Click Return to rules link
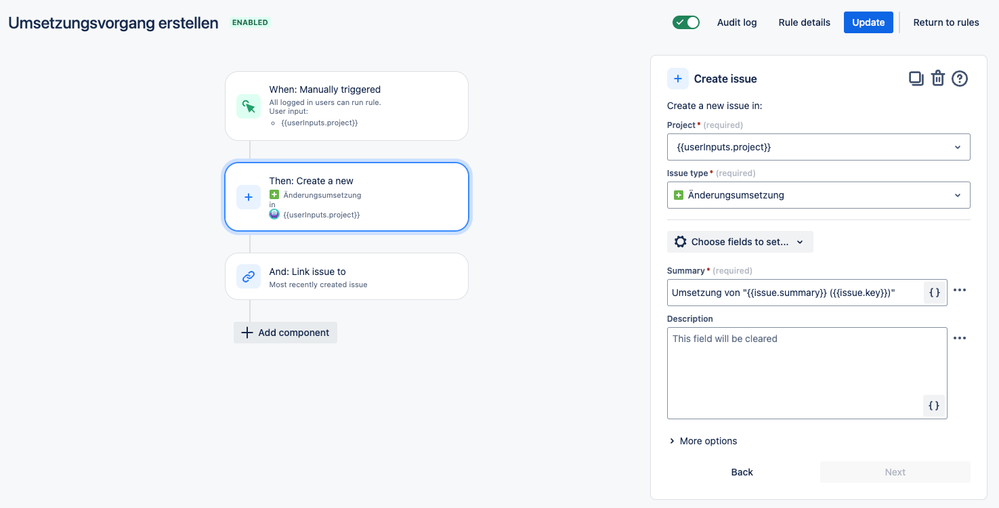This screenshot has width=999, height=508. coord(946,22)
